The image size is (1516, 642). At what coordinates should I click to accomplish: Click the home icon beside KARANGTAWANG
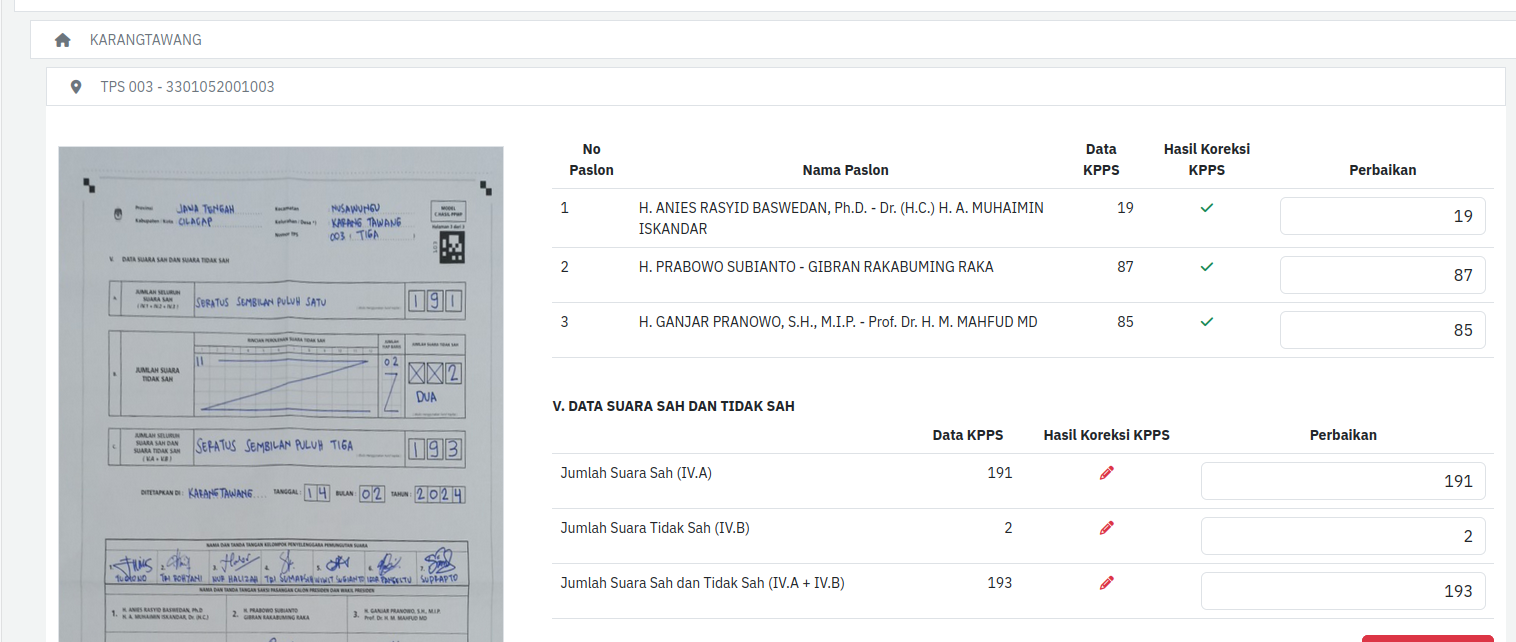(63, 40)
